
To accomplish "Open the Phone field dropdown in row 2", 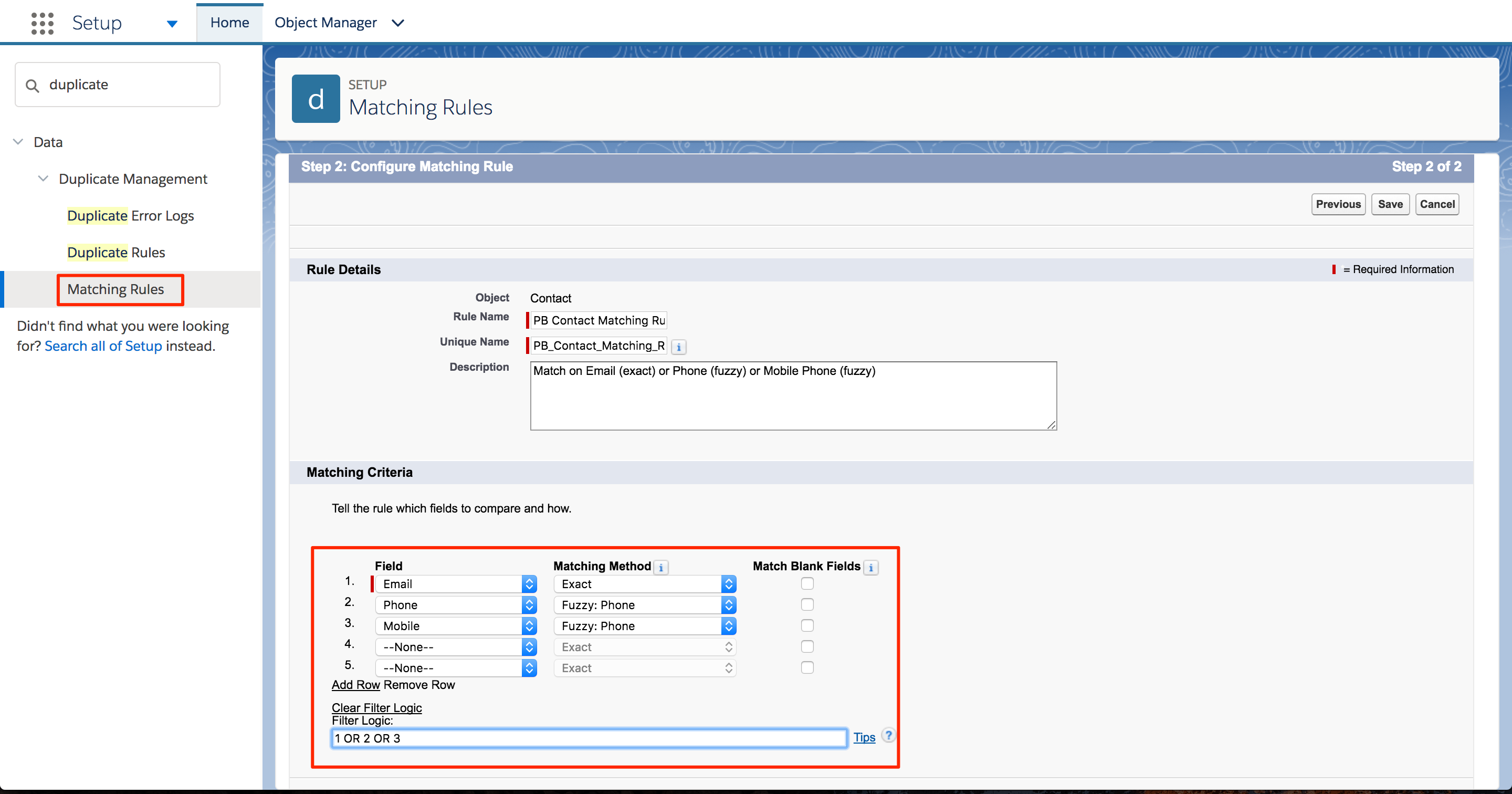I will tap(456, 605).
